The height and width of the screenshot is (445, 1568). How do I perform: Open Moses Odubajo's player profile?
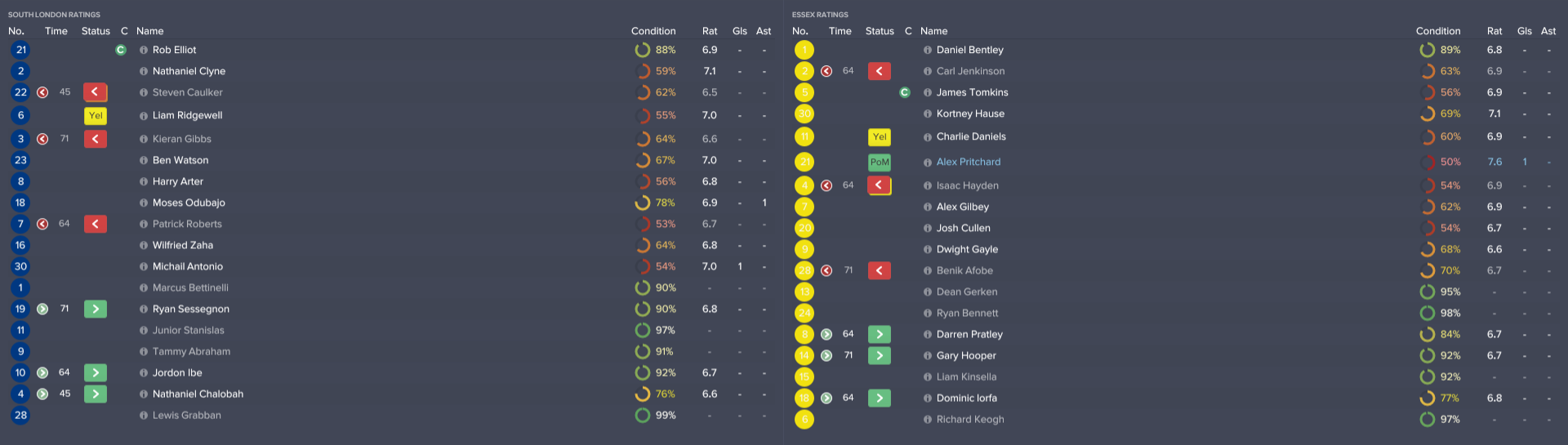[189, 202]
